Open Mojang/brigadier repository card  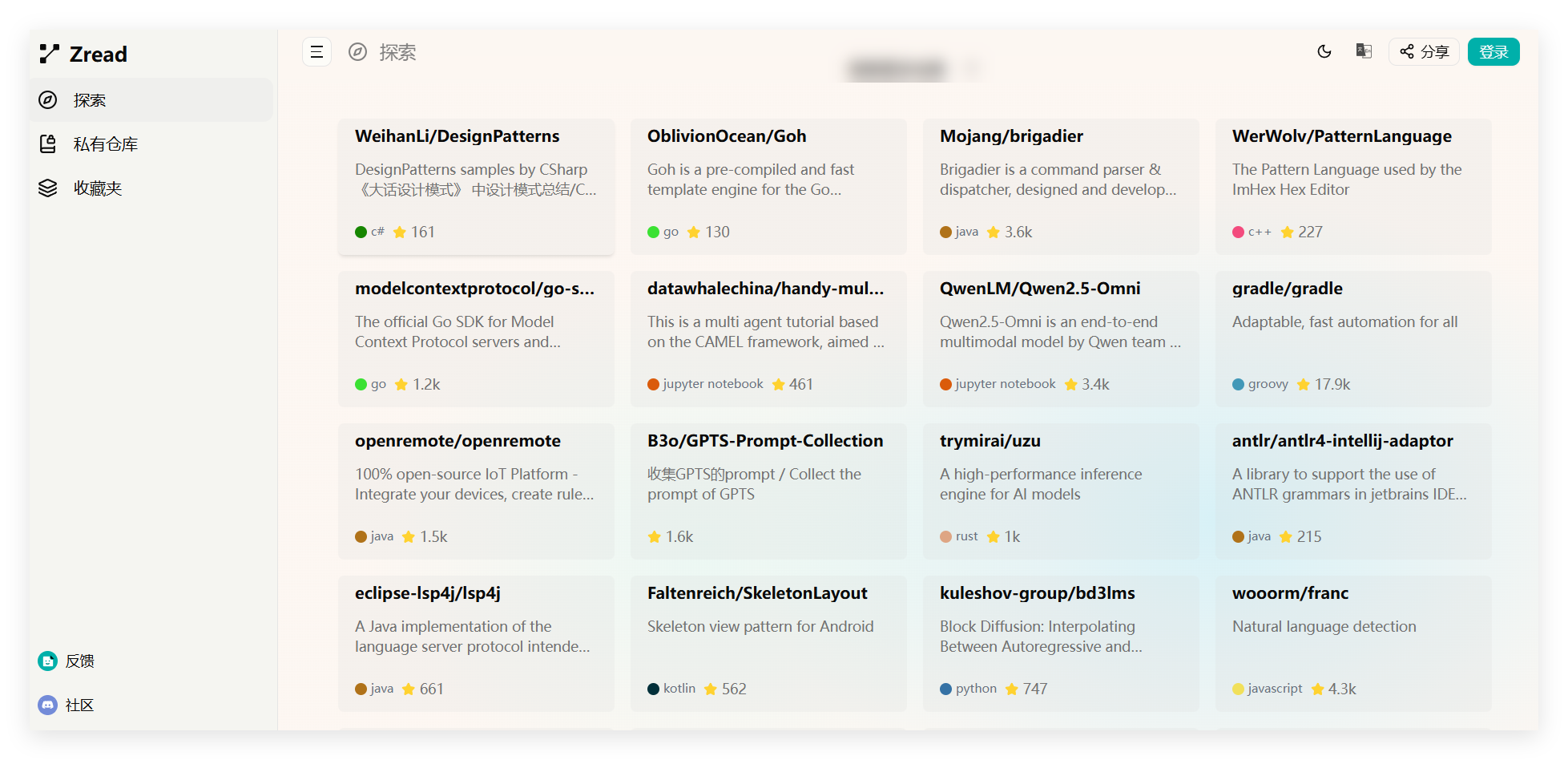pos(1061,187)
